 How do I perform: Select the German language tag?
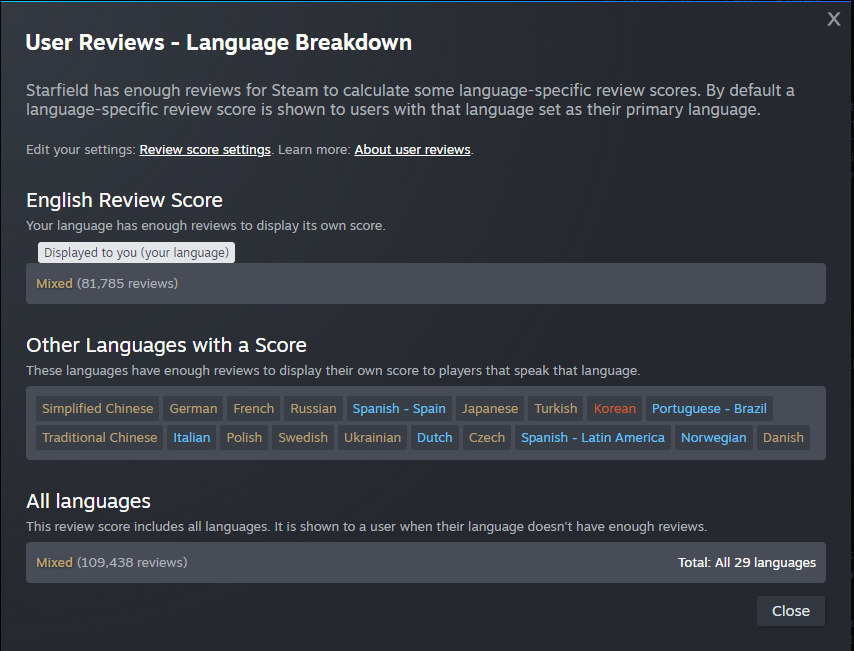coord(193,409)
